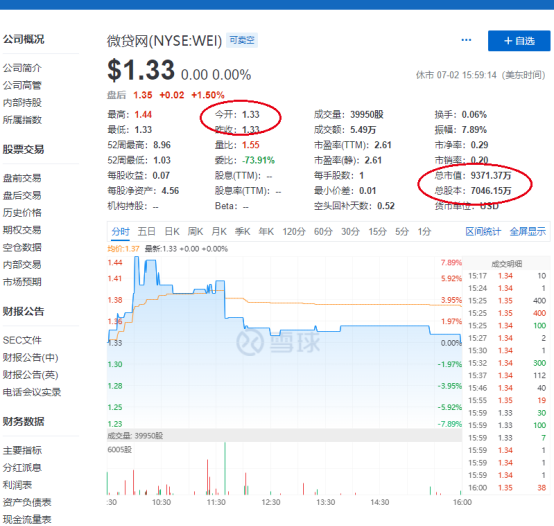The image size is (554, 526).
Task: Click the 委比 -73.91% value
Action: coord(258,160)
